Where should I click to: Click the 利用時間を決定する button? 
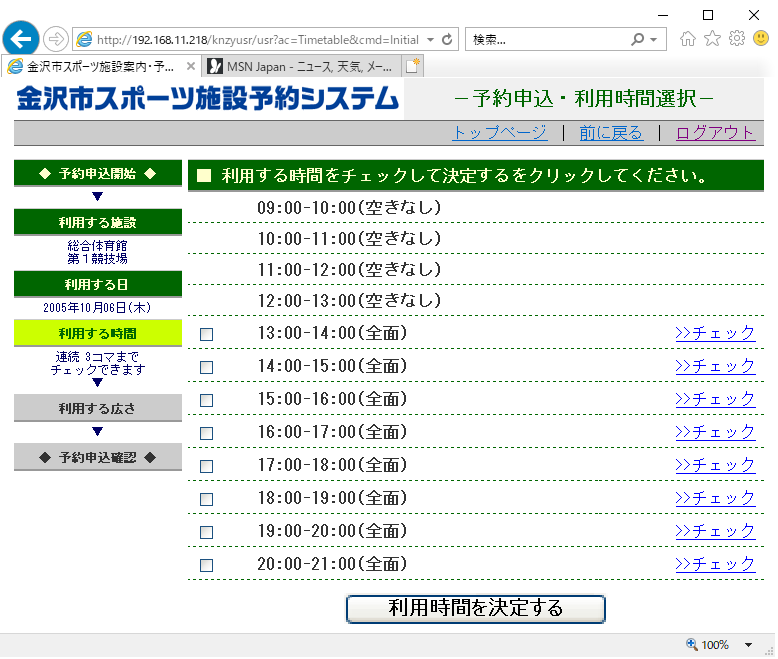(x=475, y=608)
